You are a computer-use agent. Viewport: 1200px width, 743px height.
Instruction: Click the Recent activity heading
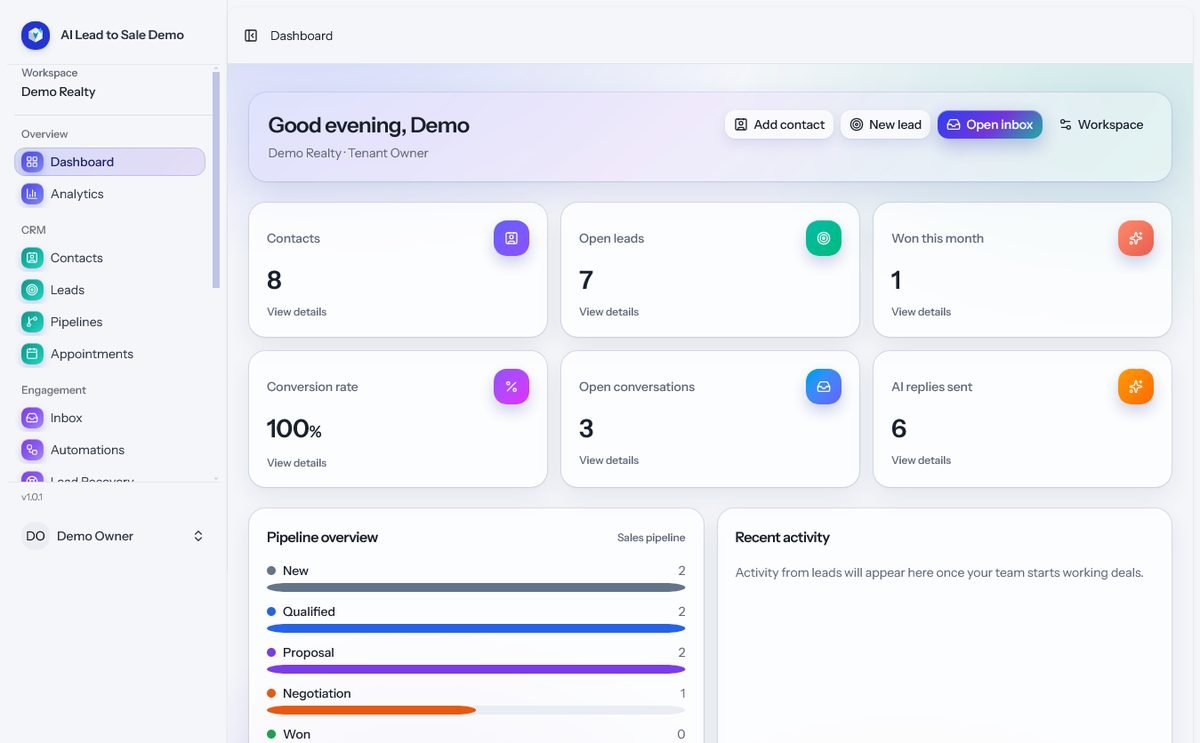click(782, 537)
